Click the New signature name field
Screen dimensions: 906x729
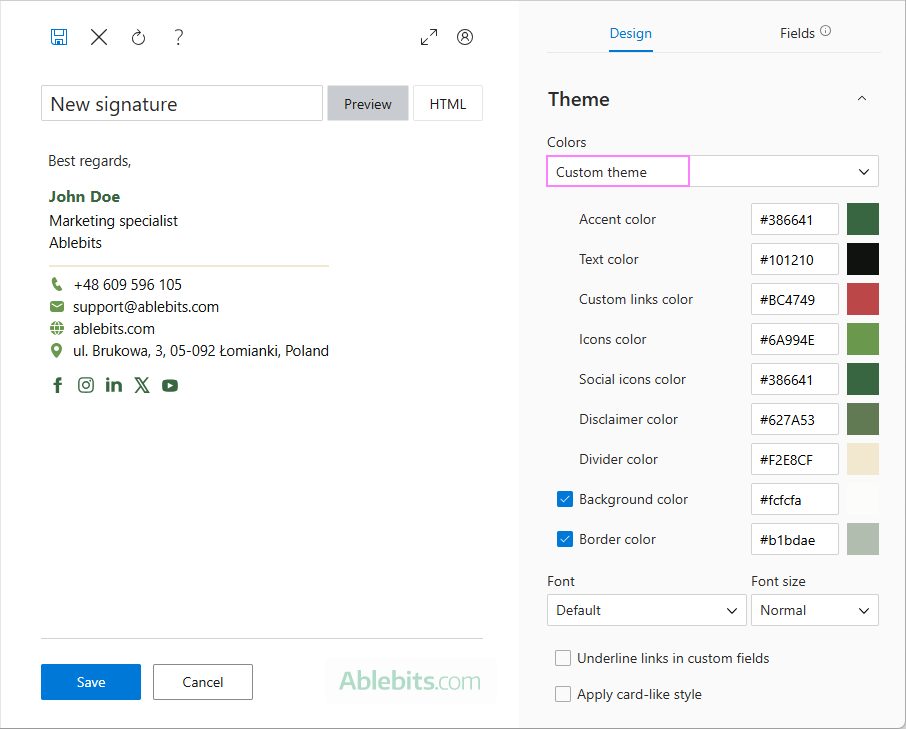[x=181, y=103]
